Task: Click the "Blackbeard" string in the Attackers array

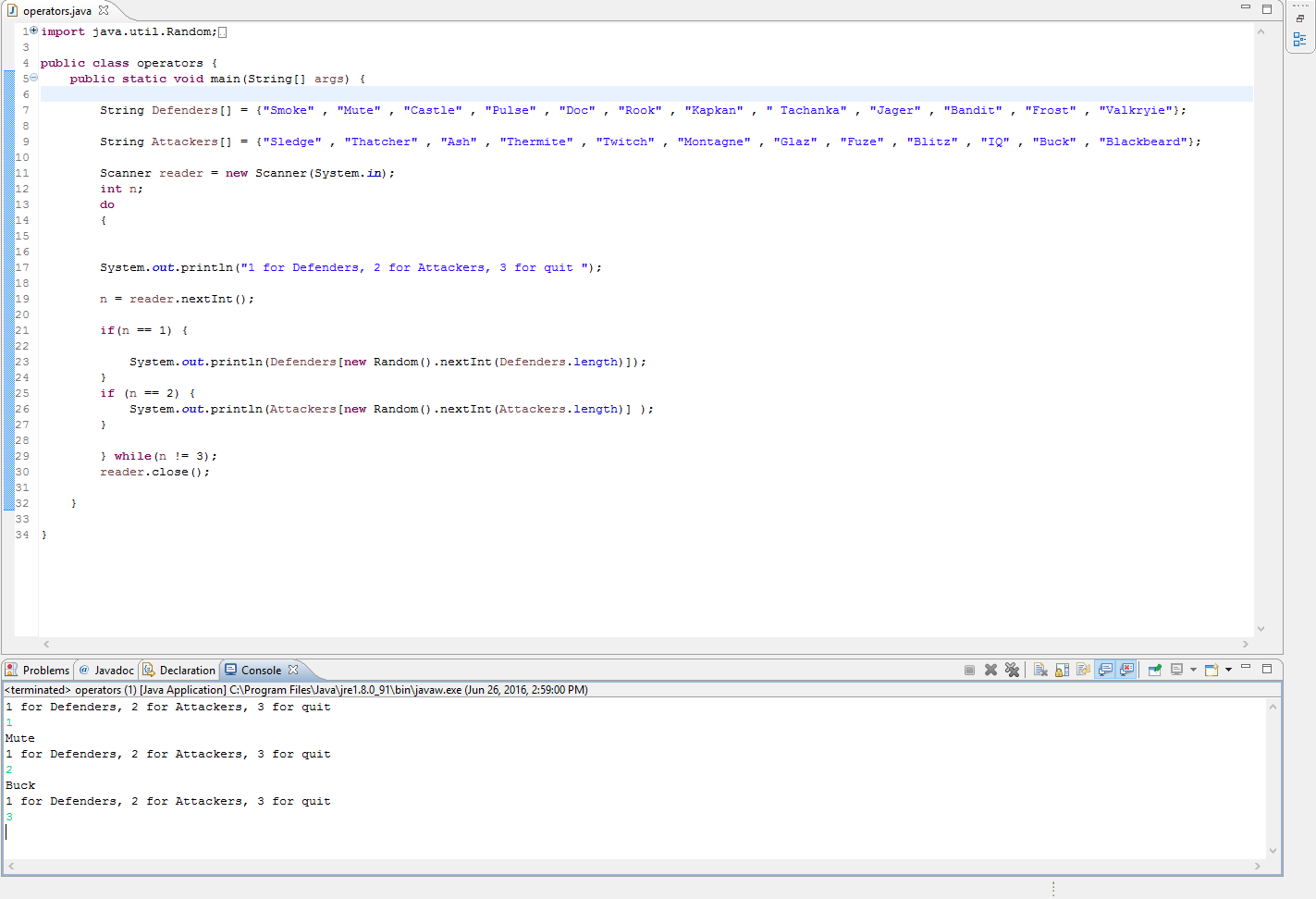Action: pos(1145,142)
